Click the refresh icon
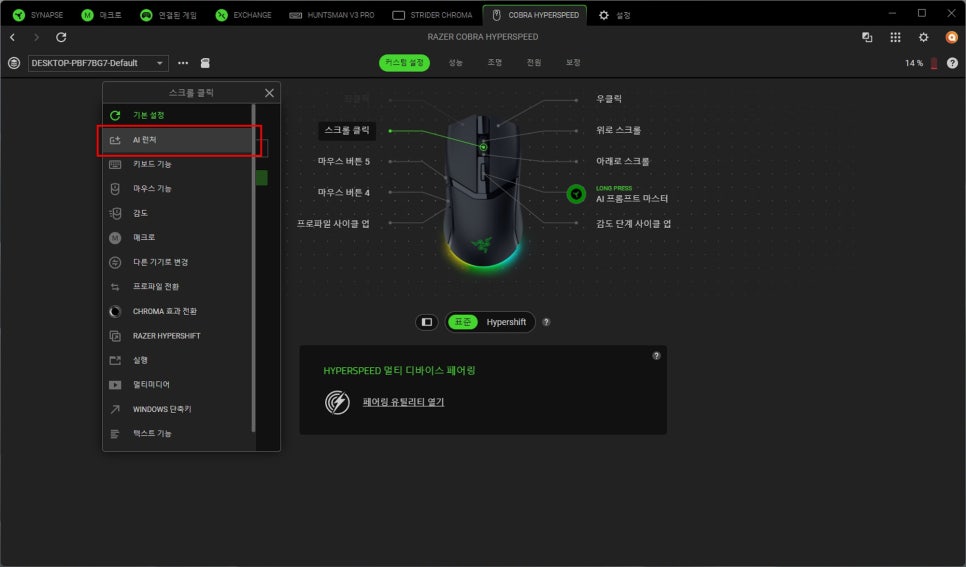966x567 pixels. pos(61,38)
